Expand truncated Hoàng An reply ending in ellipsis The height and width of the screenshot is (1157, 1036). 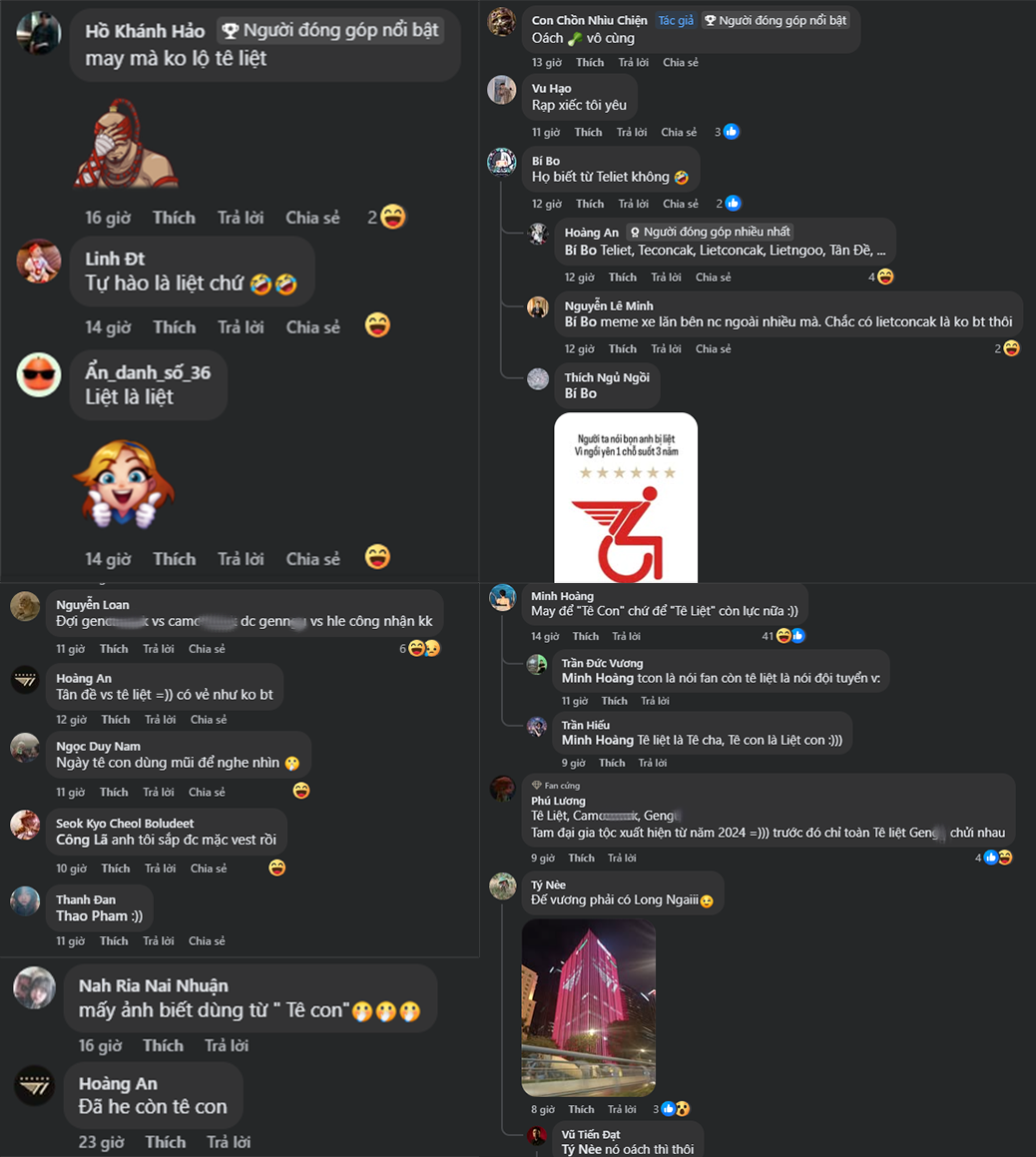[x=881, y=251]
